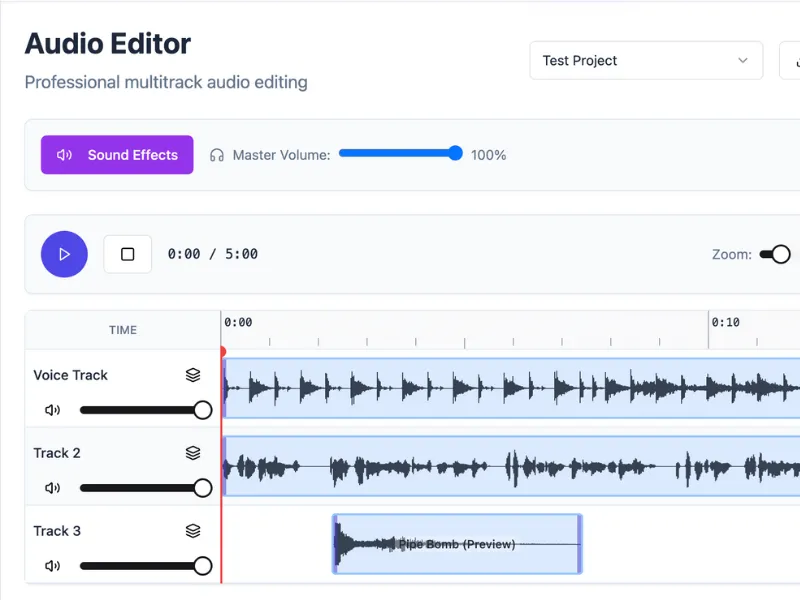
Task: Select the Track 2 waveform clip
Action: (x=511, y=466)
